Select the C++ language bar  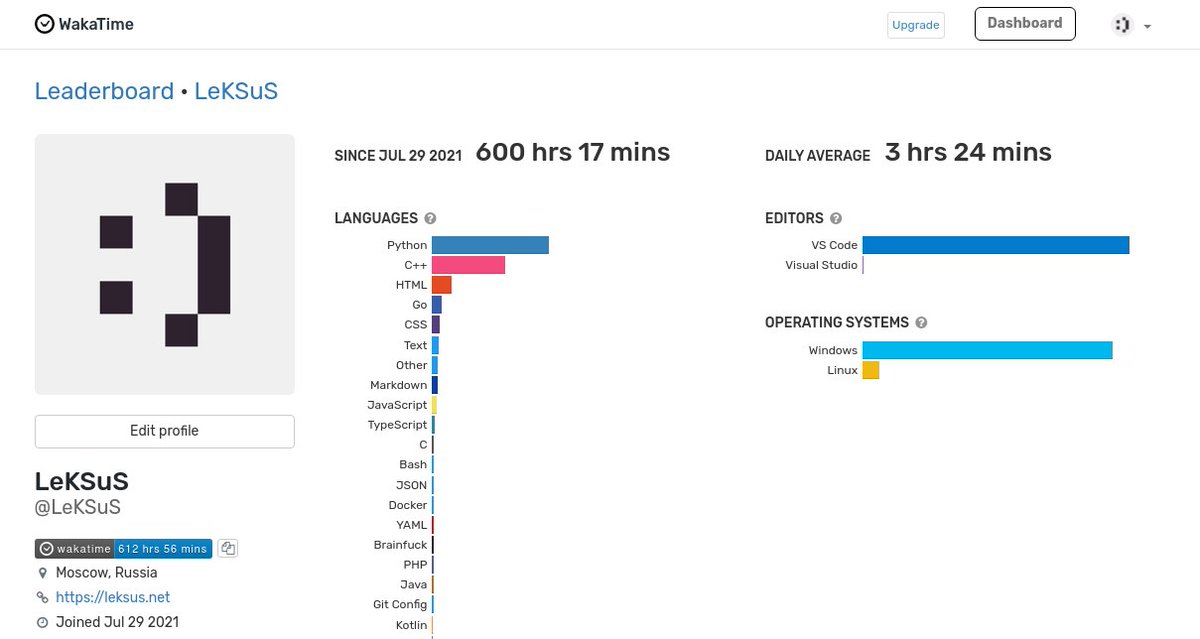(468, 265)
